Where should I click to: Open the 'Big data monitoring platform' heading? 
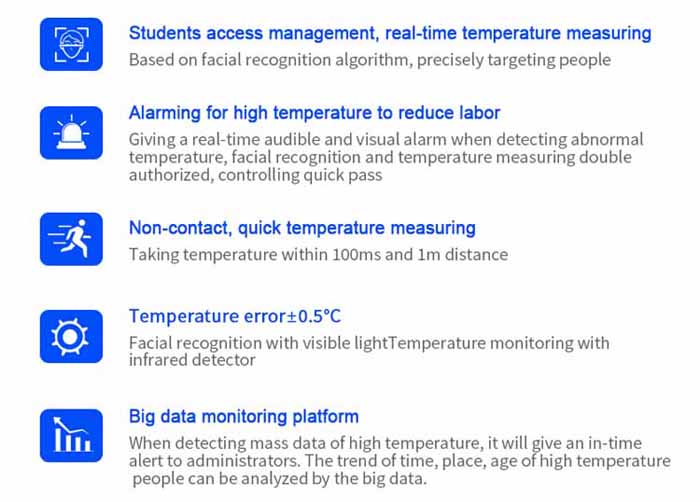pyautogui.click(x=243, y=416)
